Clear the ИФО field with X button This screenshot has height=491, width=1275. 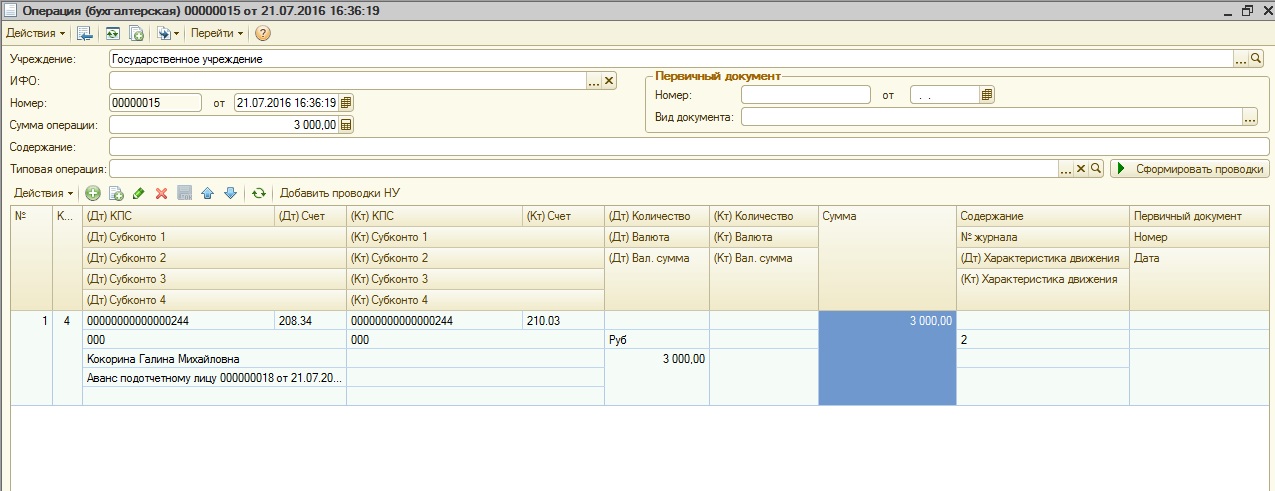pos(609,81)
